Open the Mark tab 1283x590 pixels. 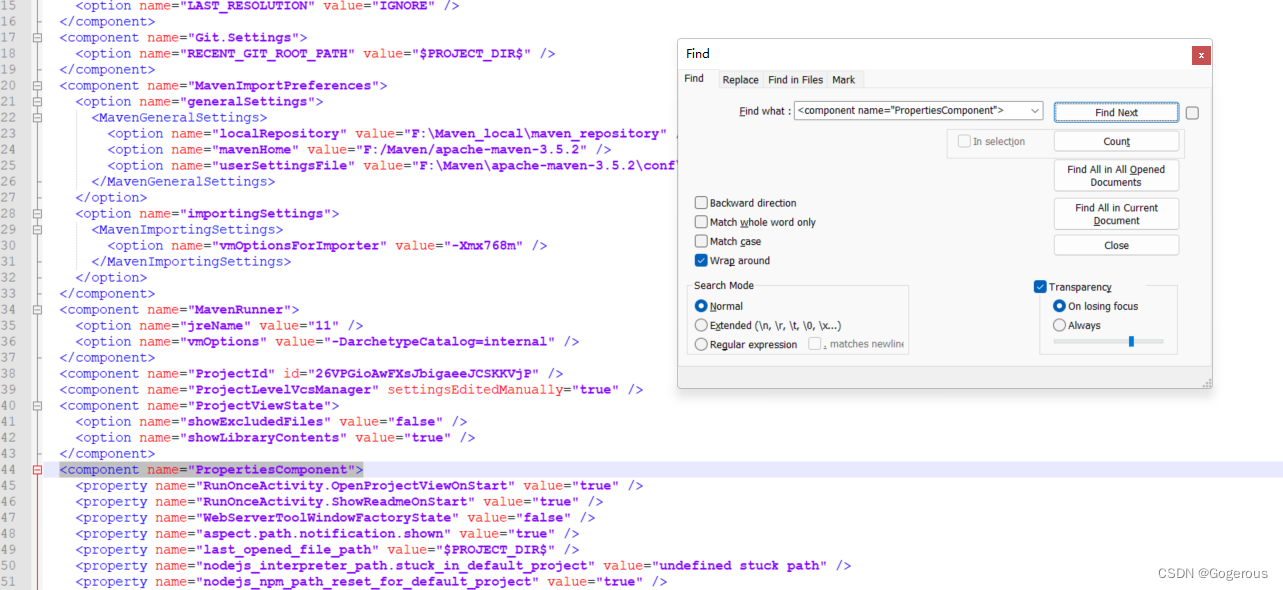pyautogui.click(x=843, y=79)
